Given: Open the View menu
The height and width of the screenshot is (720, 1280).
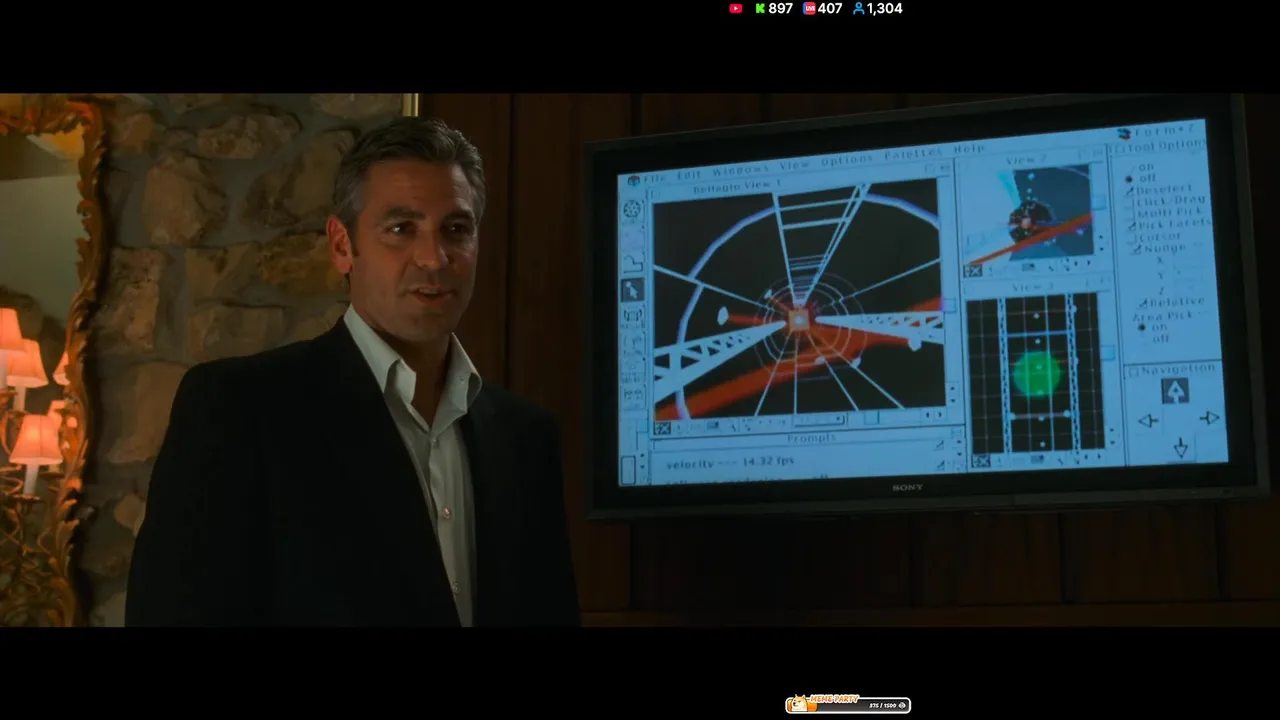Looking at the screenshot, I should [x=794, y=165].
